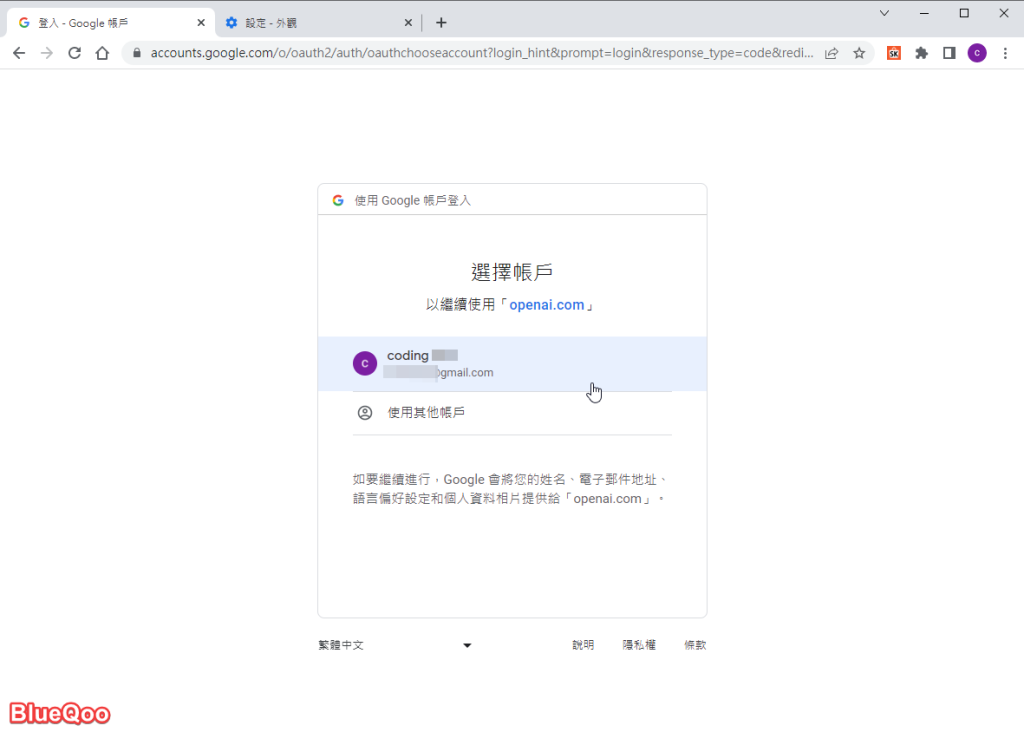
Task: Click the address bar URL field
Action: pyautogui.click(x=480, y=53)
